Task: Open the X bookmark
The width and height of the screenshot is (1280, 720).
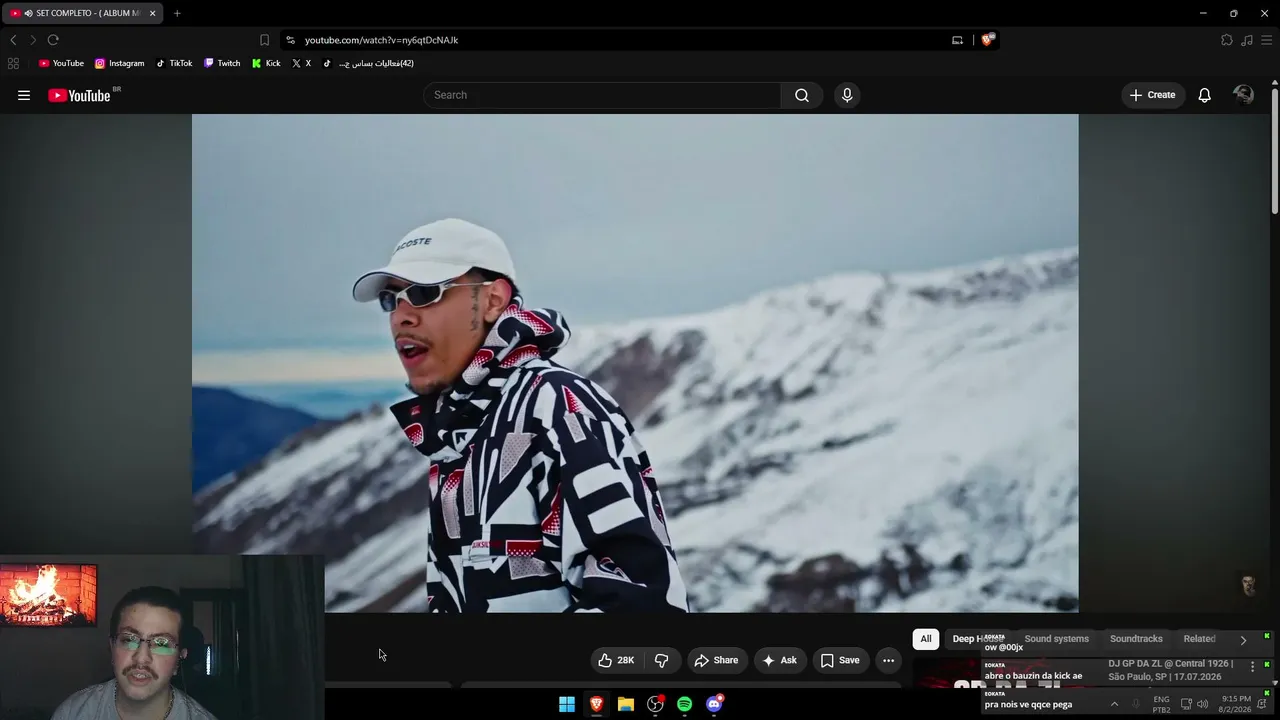Action: (x=301, y=63)
